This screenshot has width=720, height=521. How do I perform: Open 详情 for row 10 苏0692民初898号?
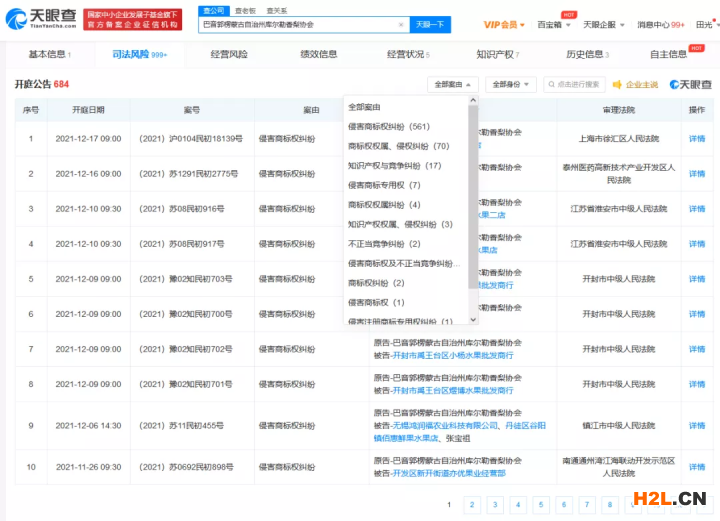click(697, 467)
